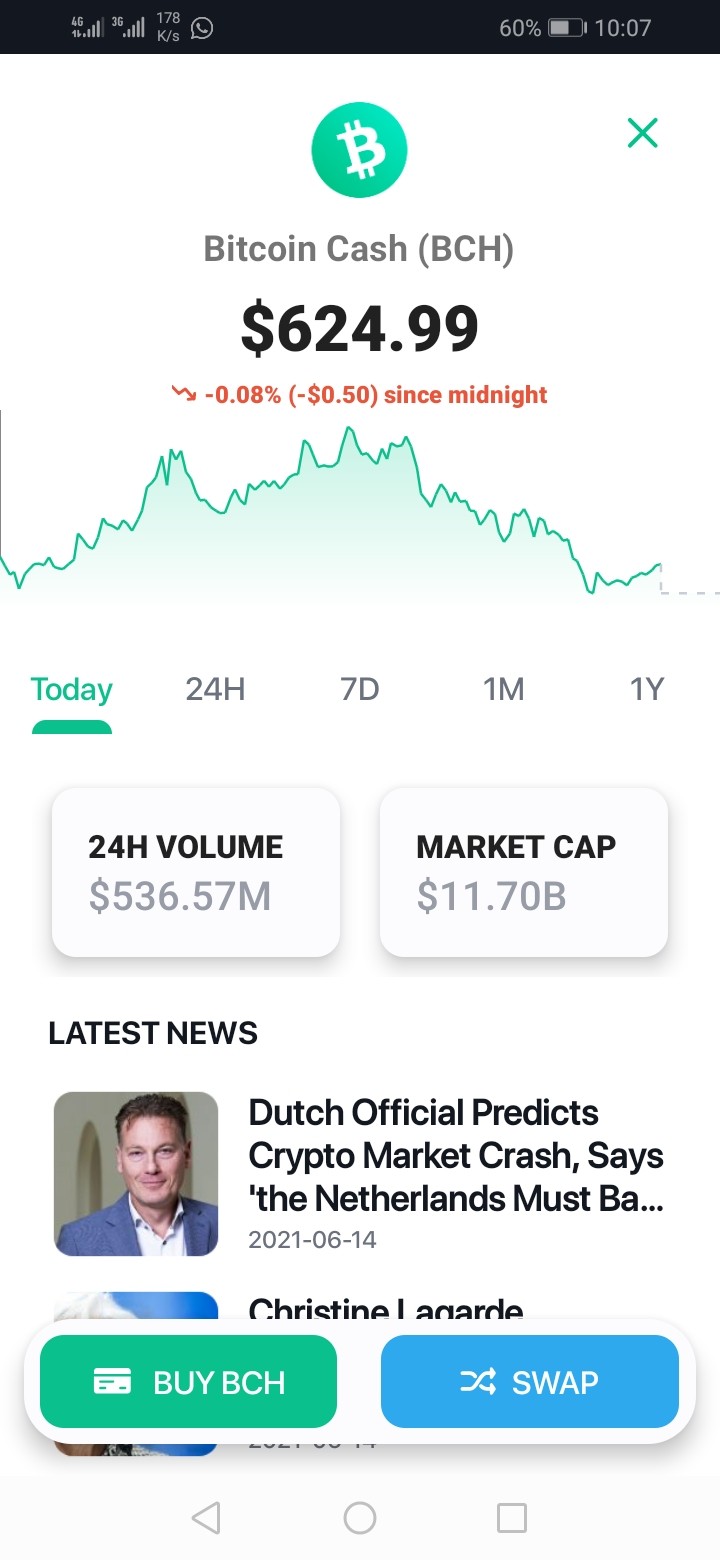The height and width of the screenshot is (1560, 720).
Task: Tap the credit card icon in Buy BCH
Action: (112, 1382)
